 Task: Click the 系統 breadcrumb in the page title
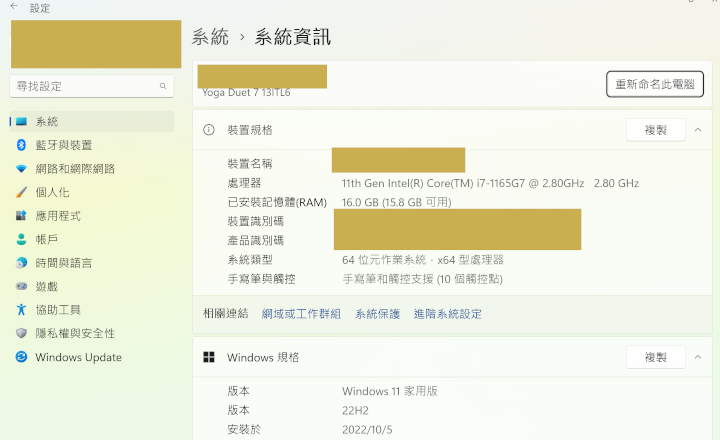coord(210,37)
